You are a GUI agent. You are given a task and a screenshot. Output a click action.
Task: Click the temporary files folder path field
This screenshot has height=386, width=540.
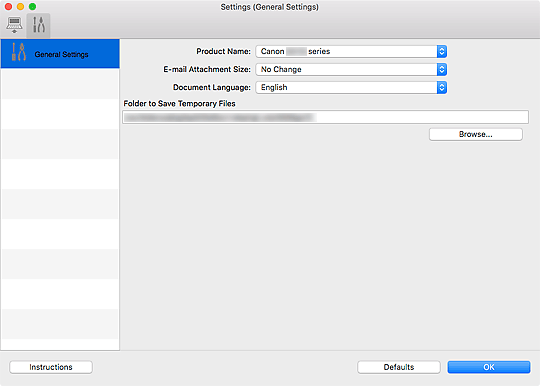(325, 117)
